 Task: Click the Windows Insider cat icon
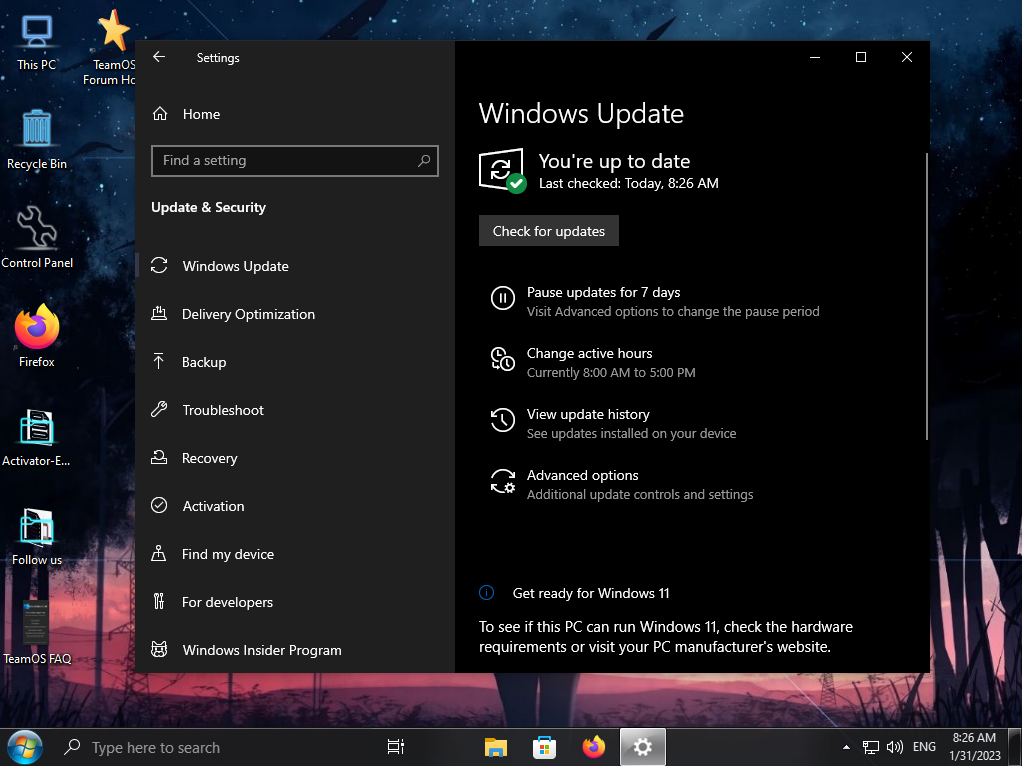click(x=159, y=649)
